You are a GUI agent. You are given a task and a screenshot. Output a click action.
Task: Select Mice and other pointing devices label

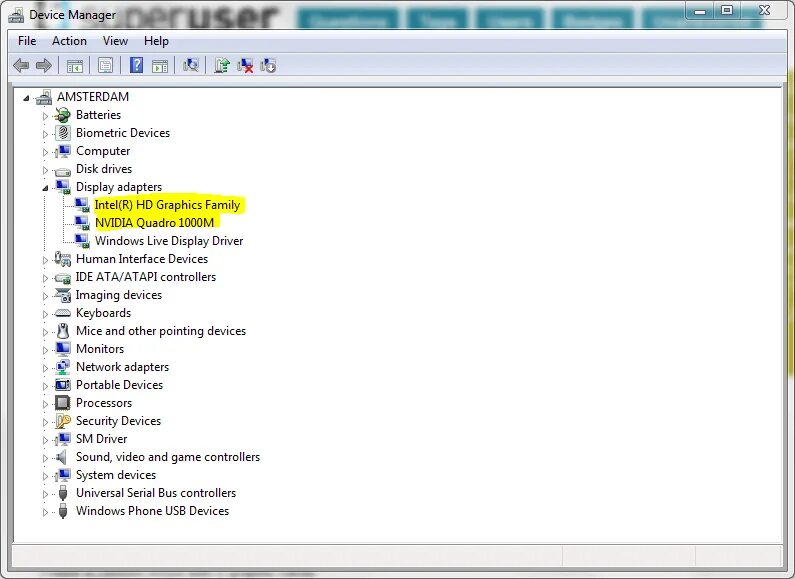point(161,331)
